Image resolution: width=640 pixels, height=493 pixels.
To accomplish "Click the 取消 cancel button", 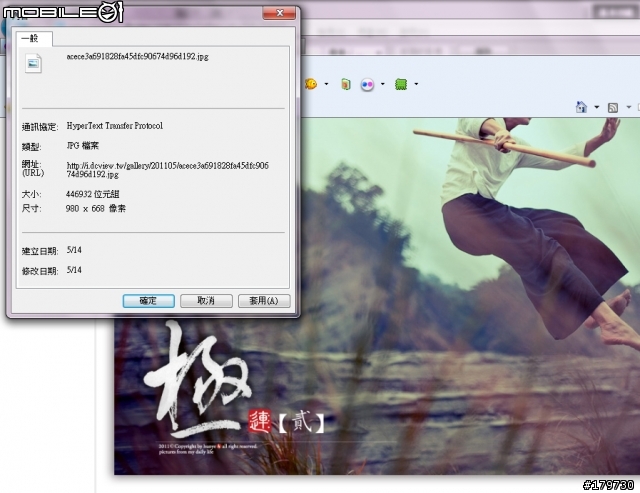I will (206, 301).
